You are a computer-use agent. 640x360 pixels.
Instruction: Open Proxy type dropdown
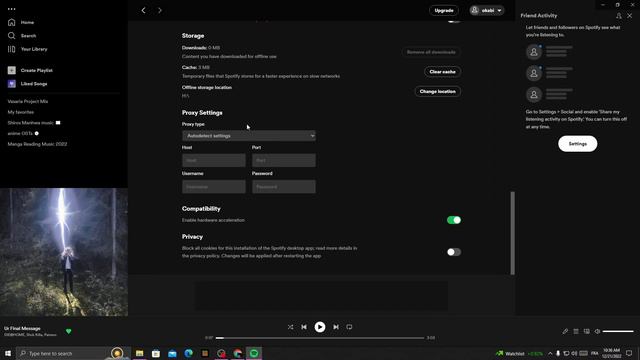pyautogui.click(x=249, y=136)
